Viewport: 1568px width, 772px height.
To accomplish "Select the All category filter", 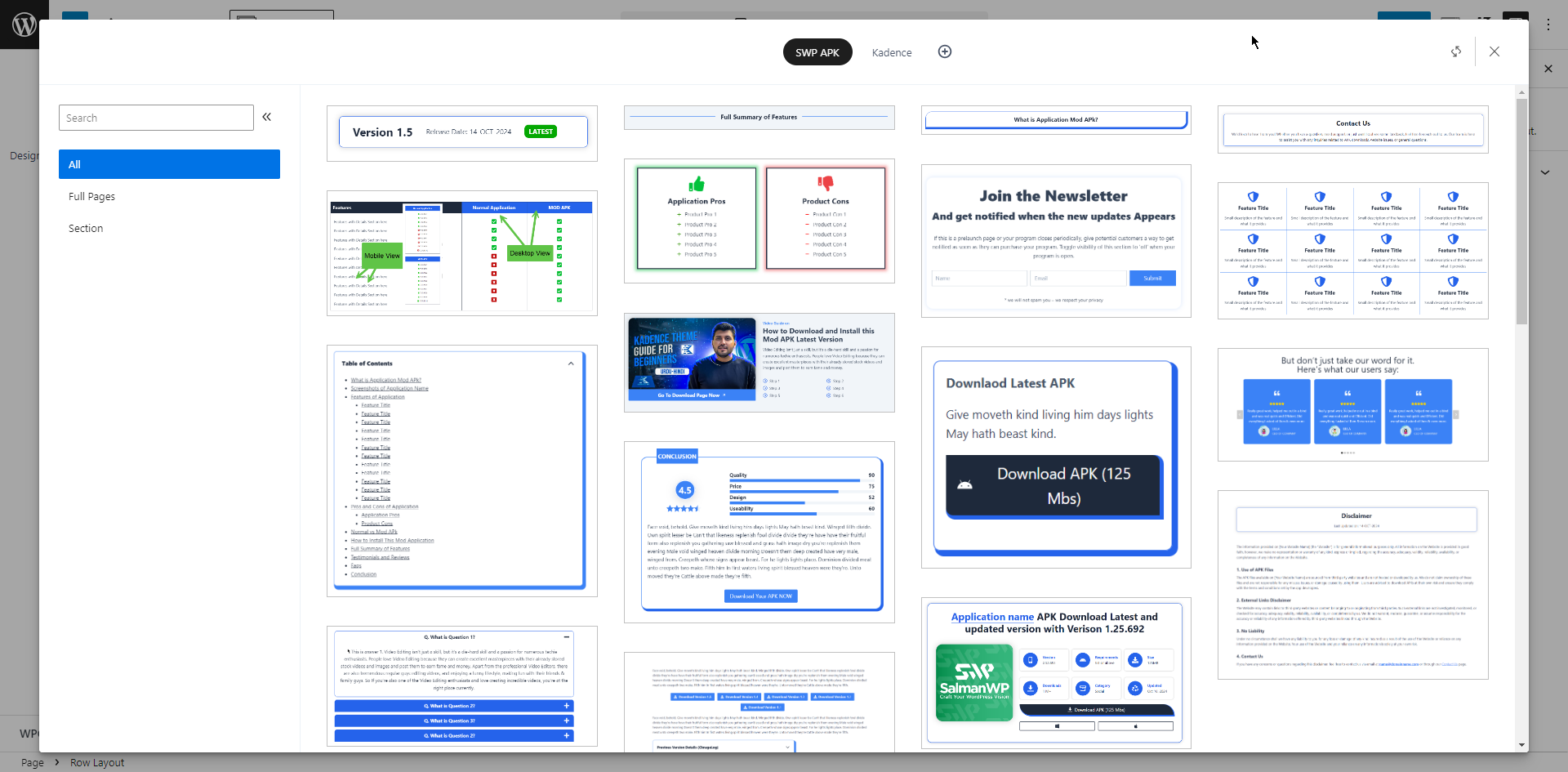I will [x=169, y=164].
